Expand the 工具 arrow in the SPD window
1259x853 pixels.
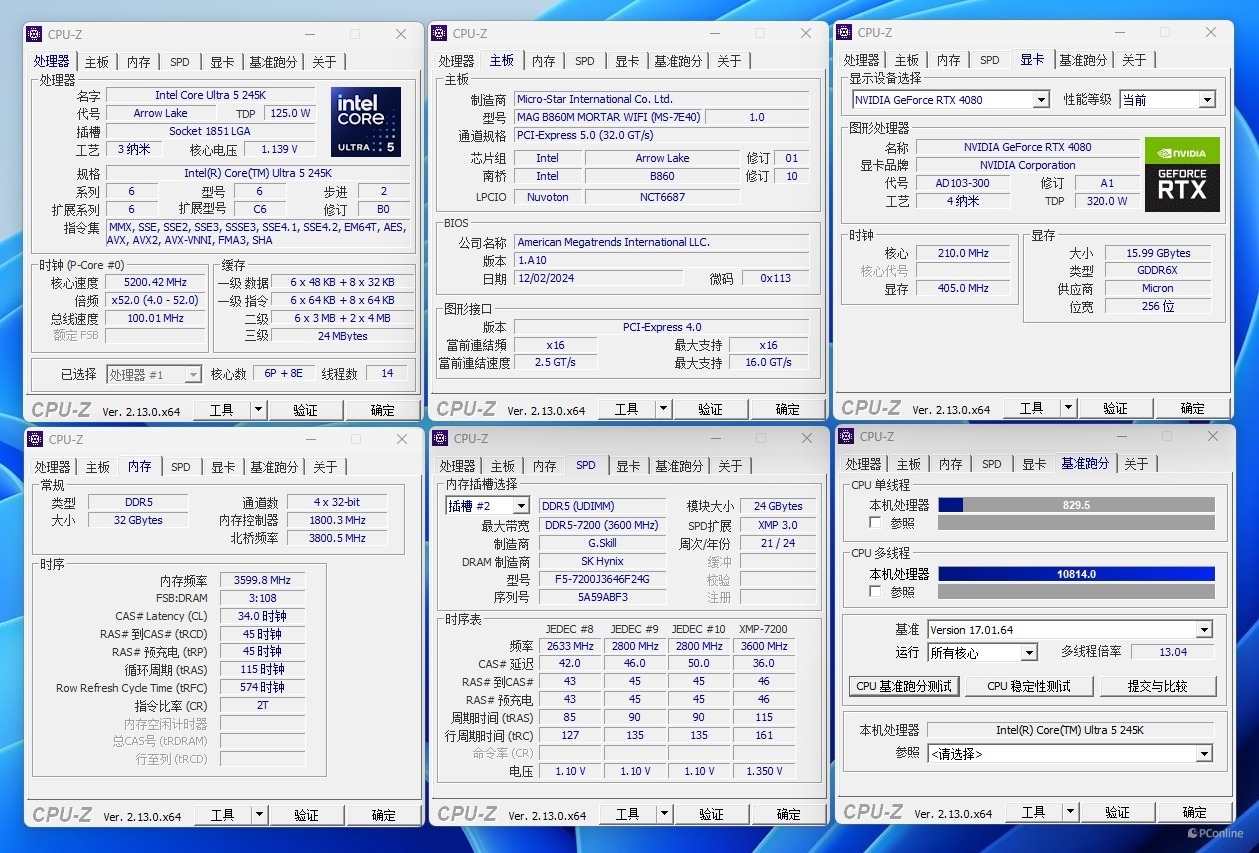click(x=664, y=814)
